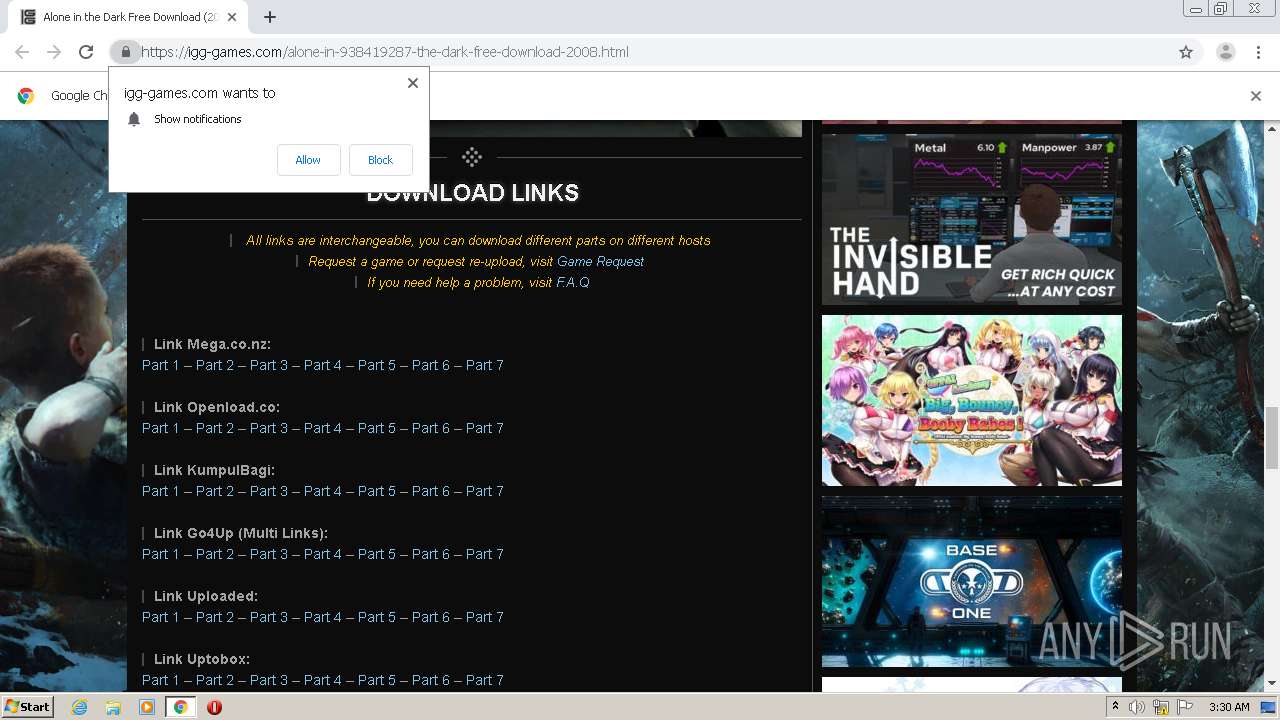Click the browser forward arrow

point(54,52)
